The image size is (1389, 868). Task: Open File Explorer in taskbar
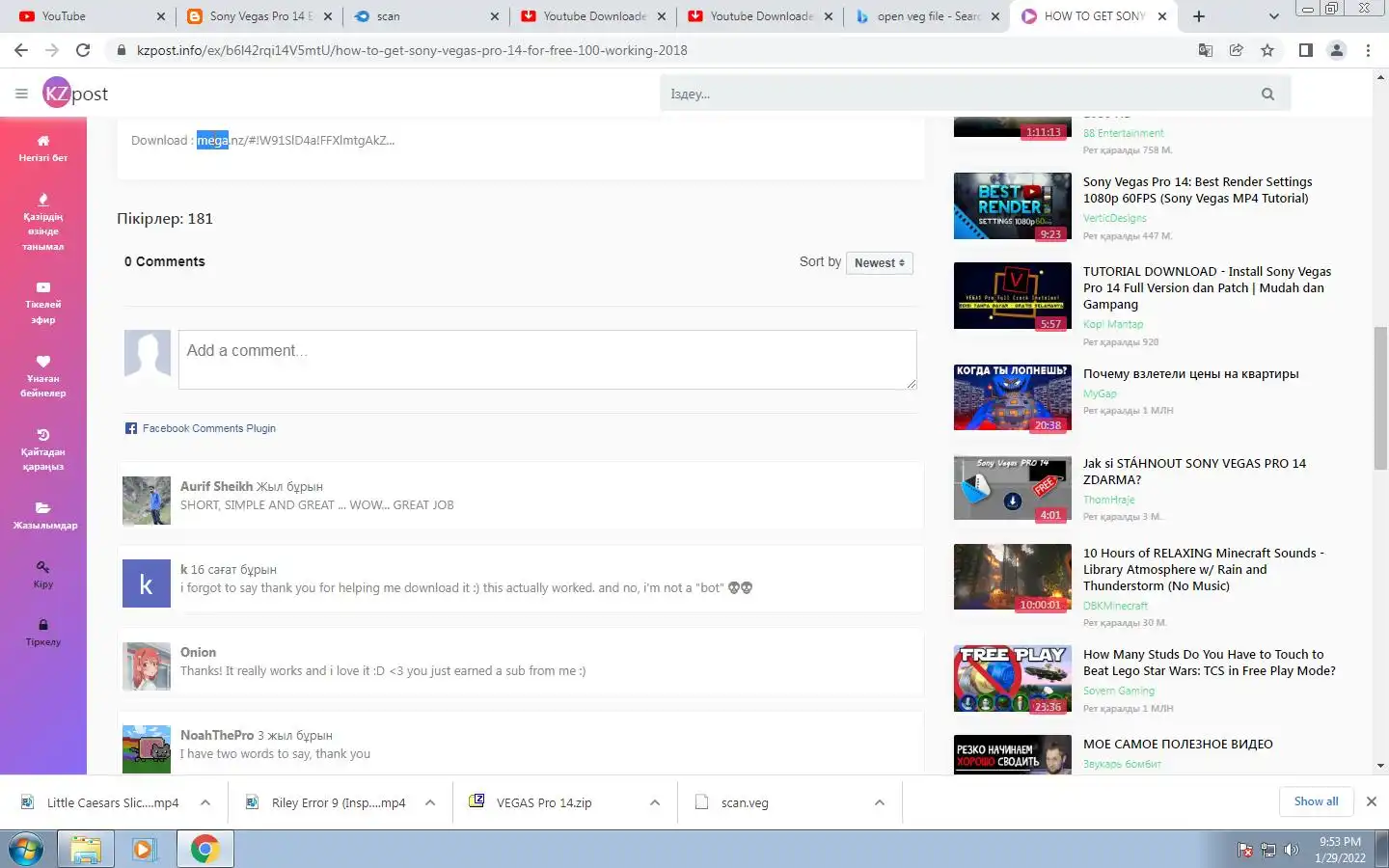(86, 850)
